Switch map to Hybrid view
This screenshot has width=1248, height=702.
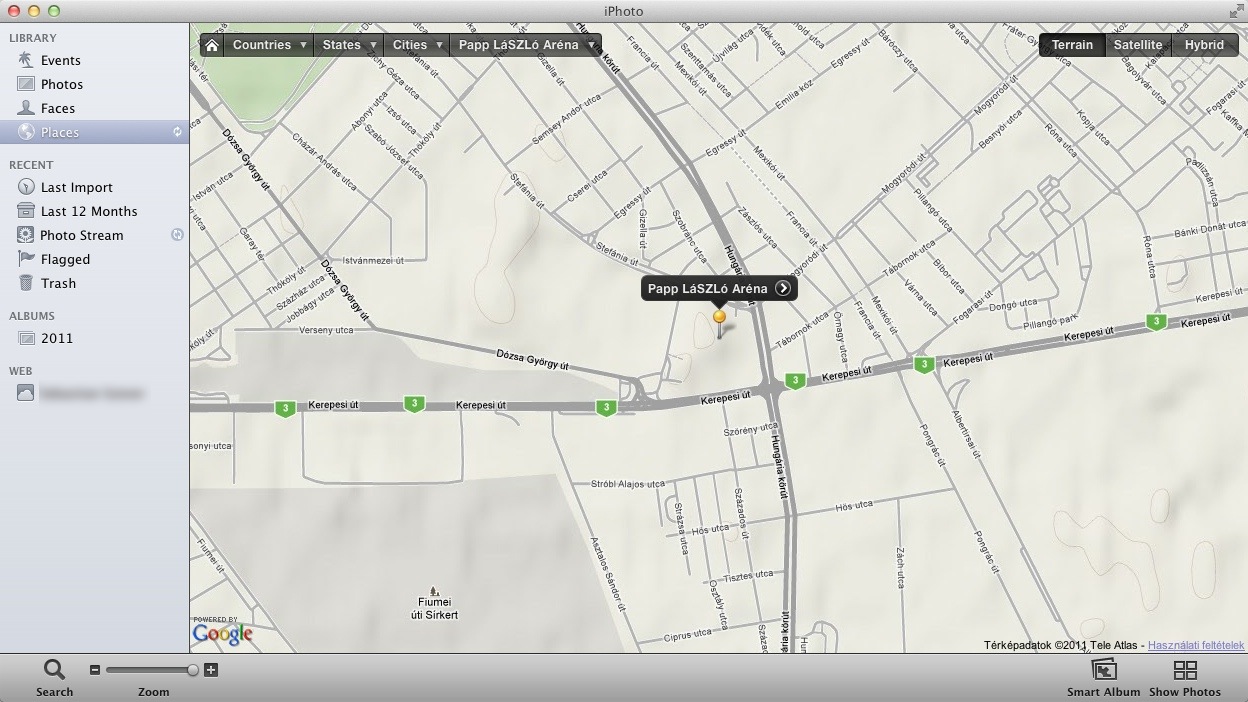tap(1204, 45)
